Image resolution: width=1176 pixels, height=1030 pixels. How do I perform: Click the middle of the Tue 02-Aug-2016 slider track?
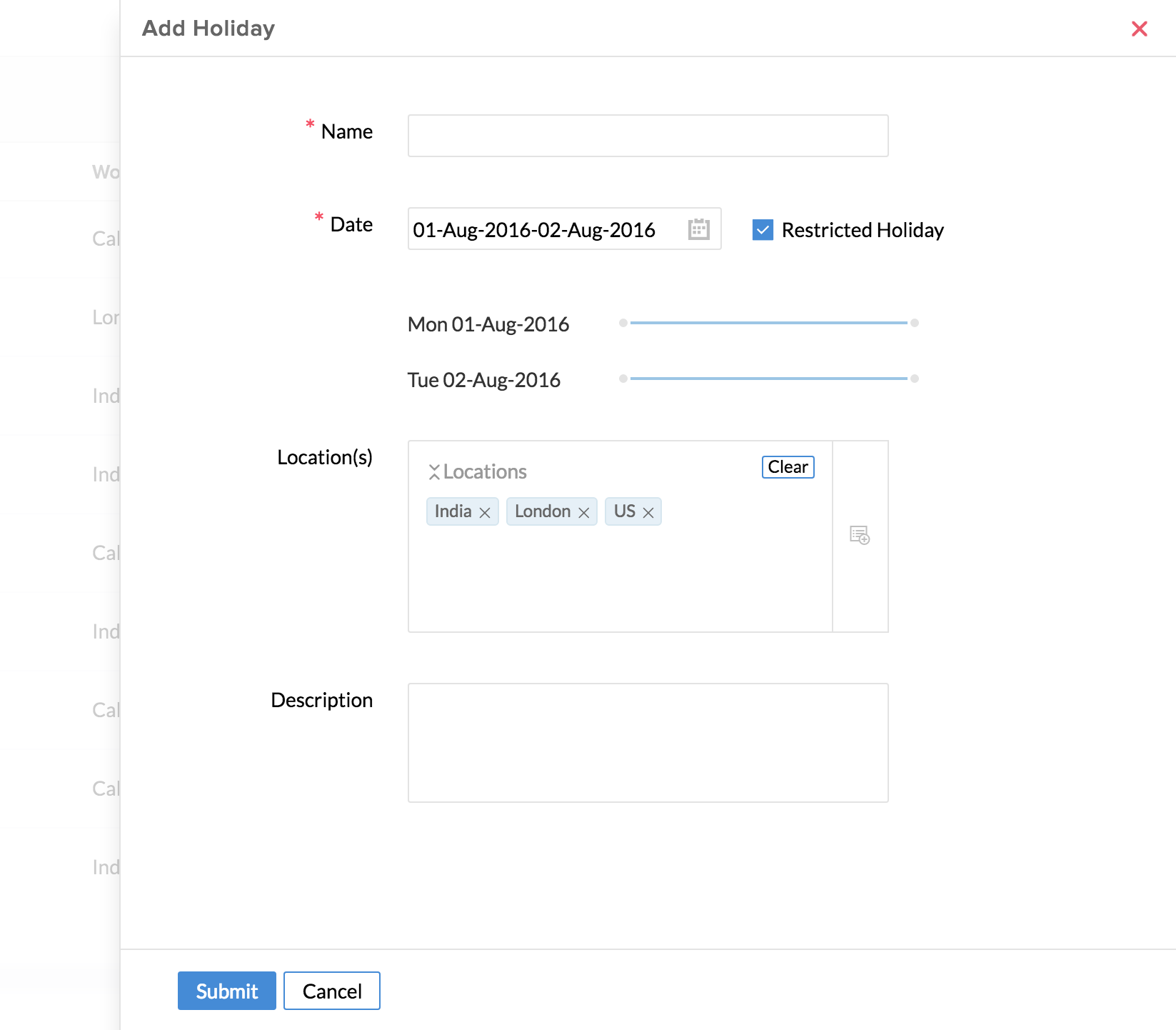click(769, 379)
